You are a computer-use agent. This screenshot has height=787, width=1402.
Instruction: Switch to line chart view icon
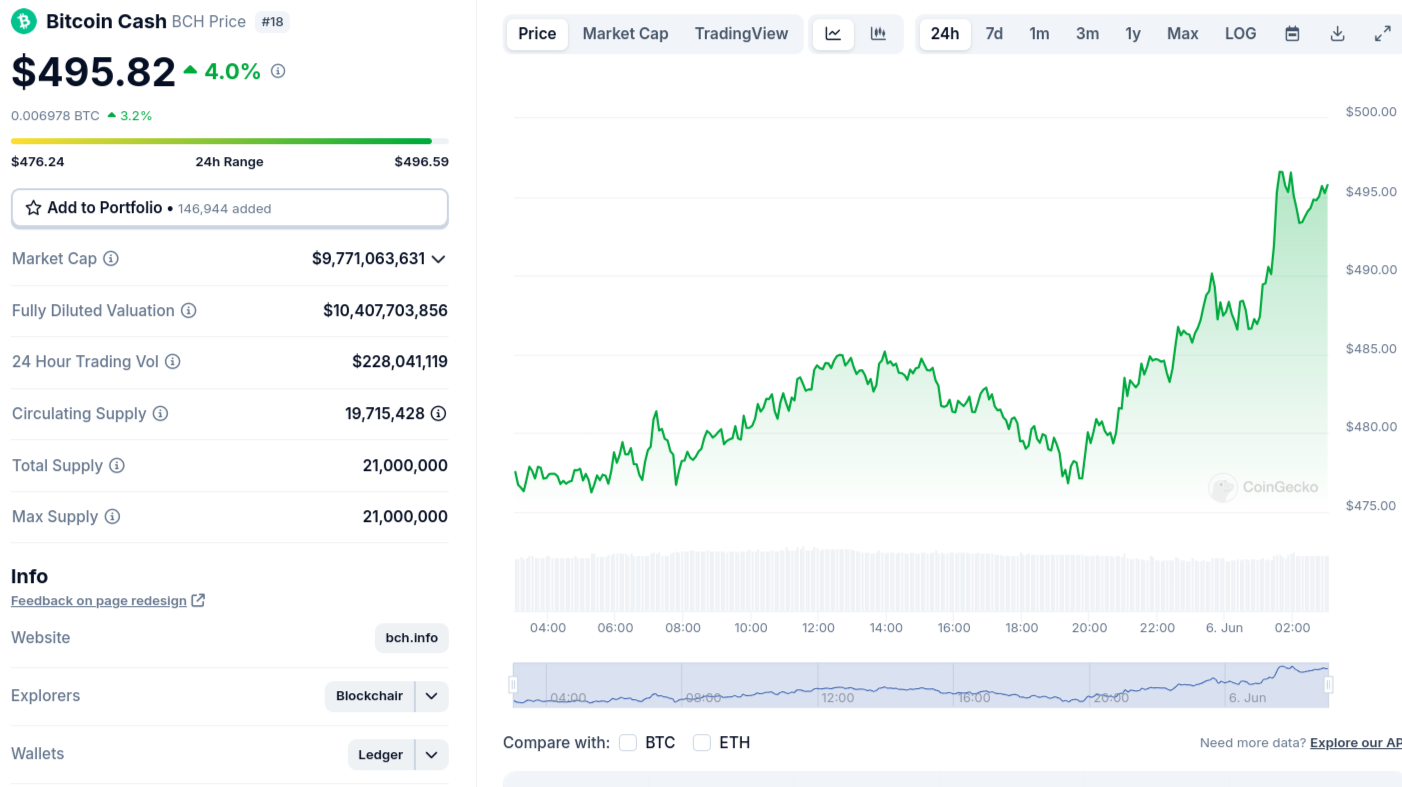tap(833, 33)
